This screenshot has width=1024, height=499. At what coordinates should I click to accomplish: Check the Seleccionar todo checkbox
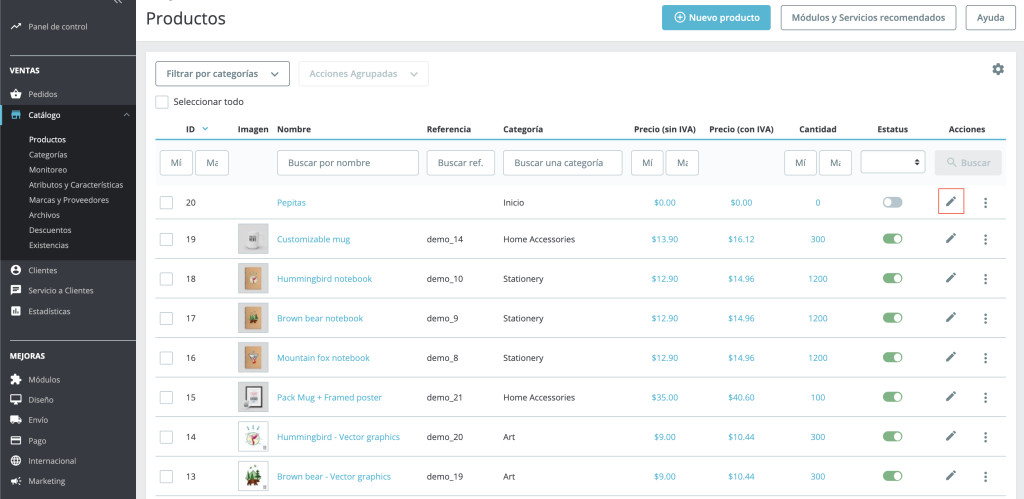[161, 102]
